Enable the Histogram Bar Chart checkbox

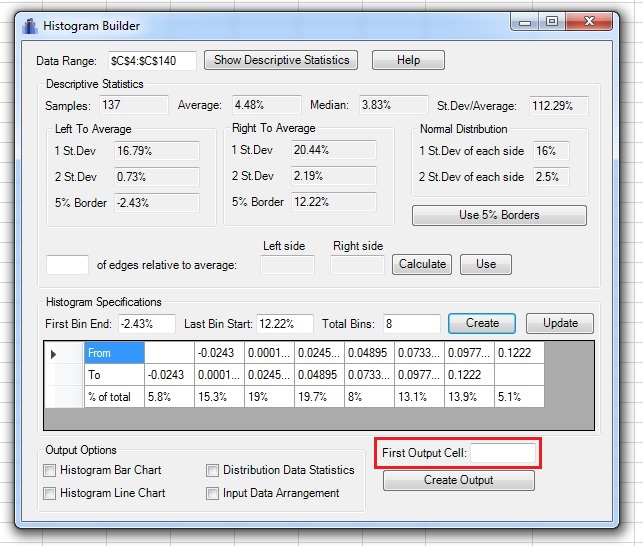[50, 470]
